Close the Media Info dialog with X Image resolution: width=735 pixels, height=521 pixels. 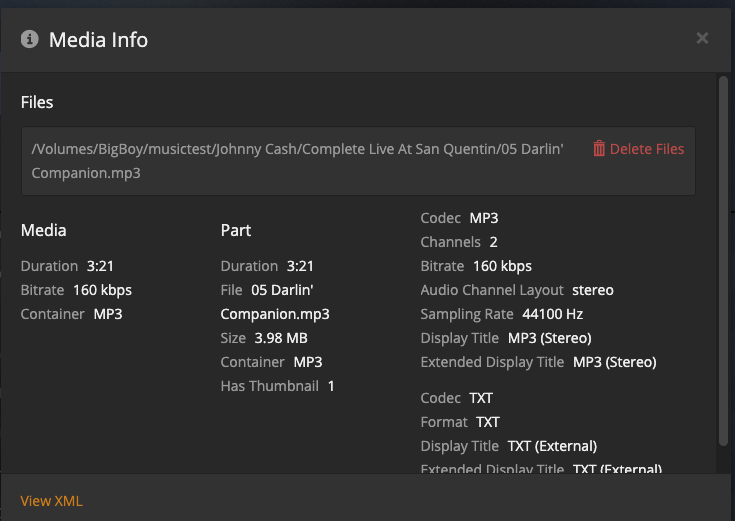click(702, 38)
